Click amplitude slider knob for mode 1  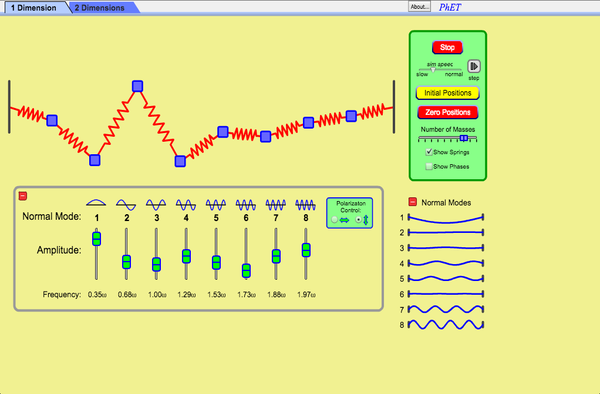point(96,239)
